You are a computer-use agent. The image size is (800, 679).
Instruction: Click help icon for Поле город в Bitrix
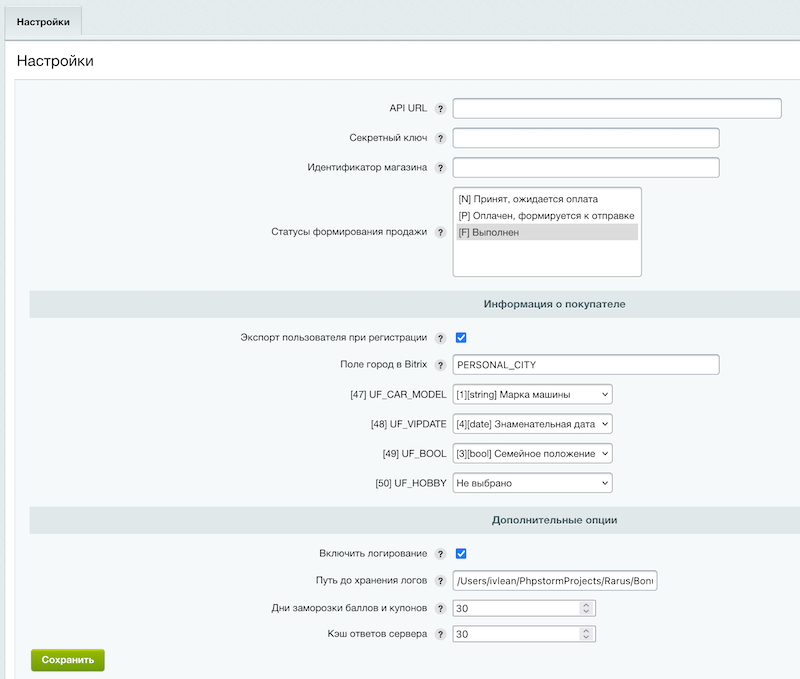[438, 364]
